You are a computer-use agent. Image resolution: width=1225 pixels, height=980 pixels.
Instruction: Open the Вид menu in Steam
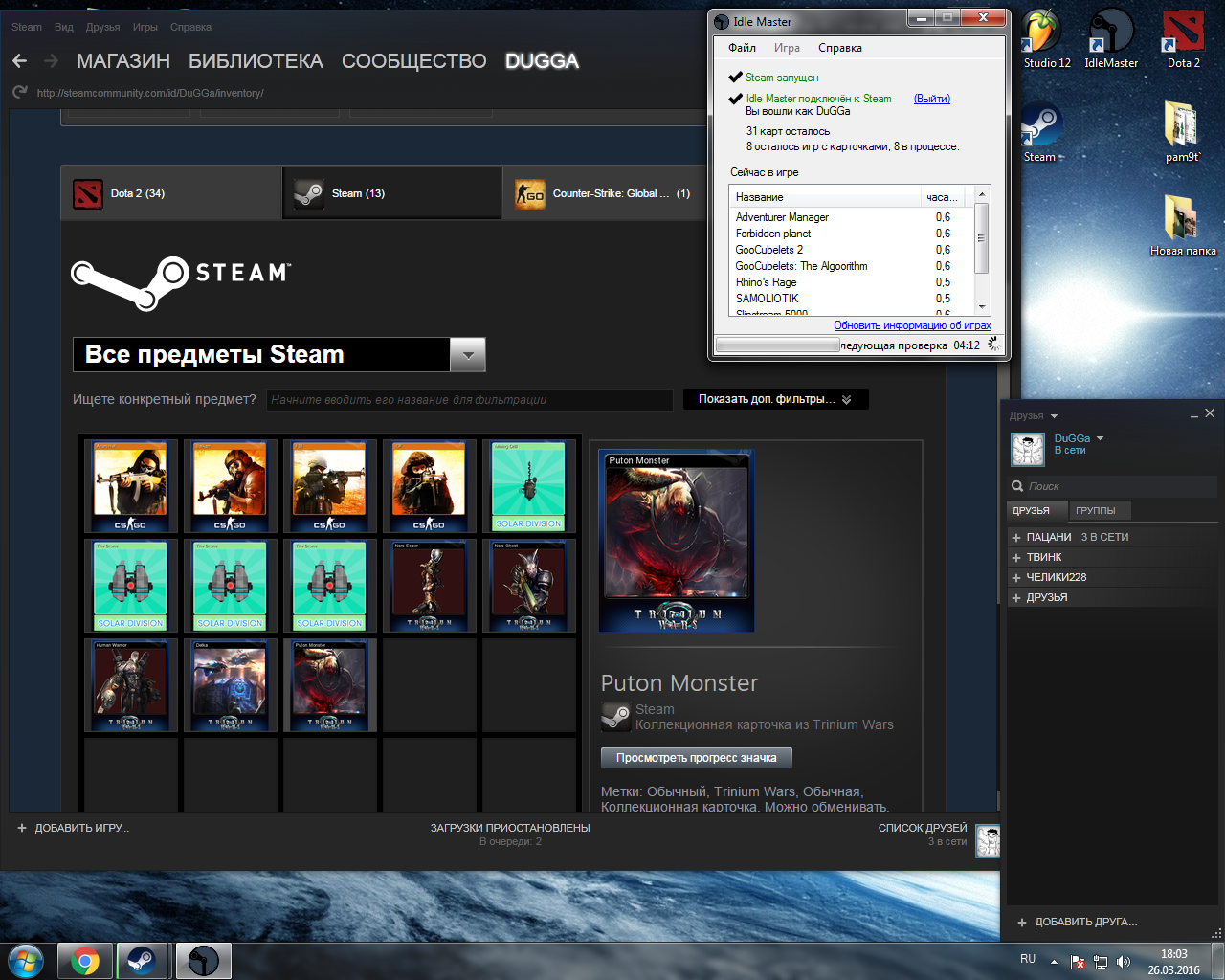[x=64, y=27]
